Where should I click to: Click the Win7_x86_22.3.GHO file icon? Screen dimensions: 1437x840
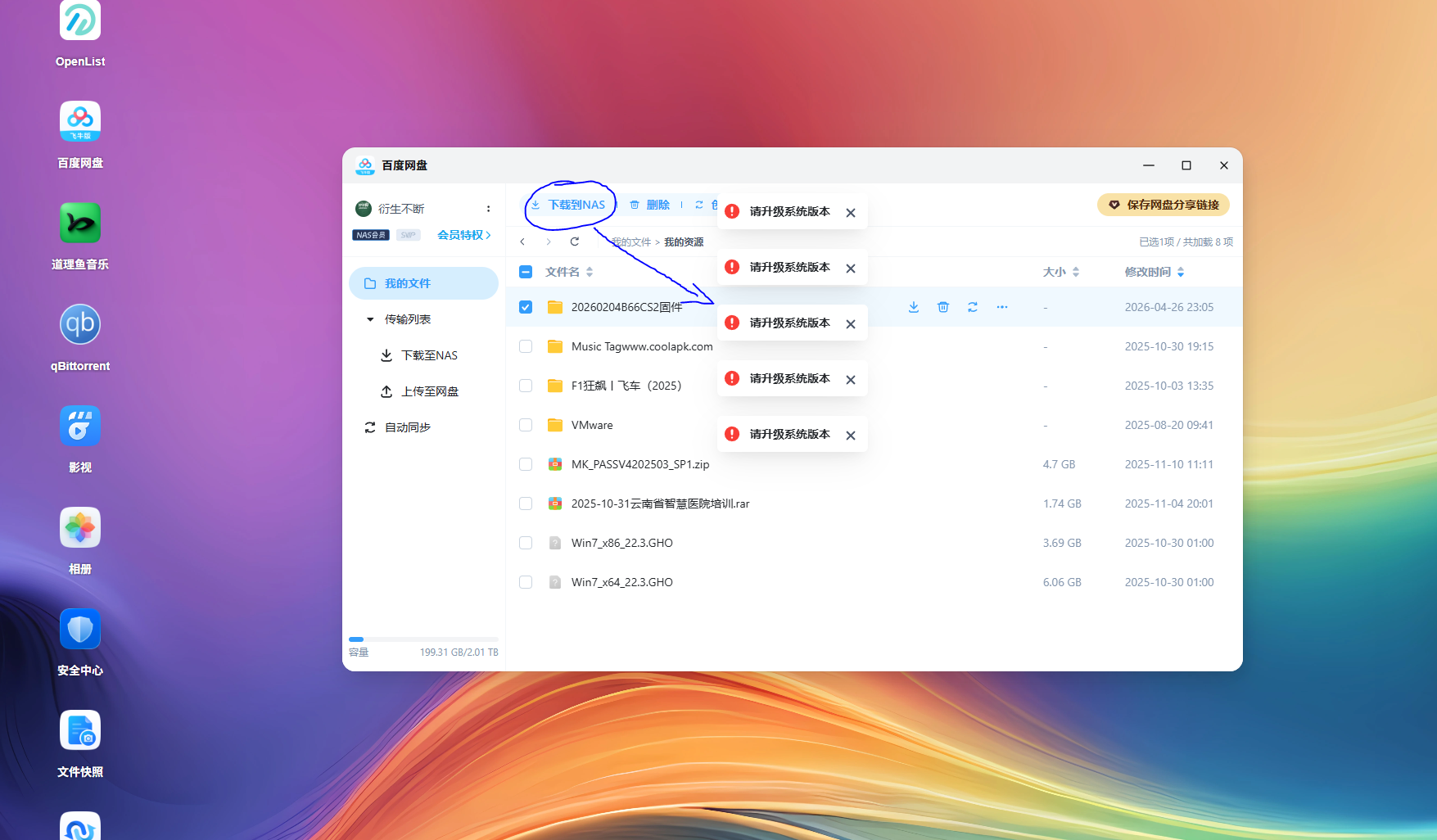(555, 543)
